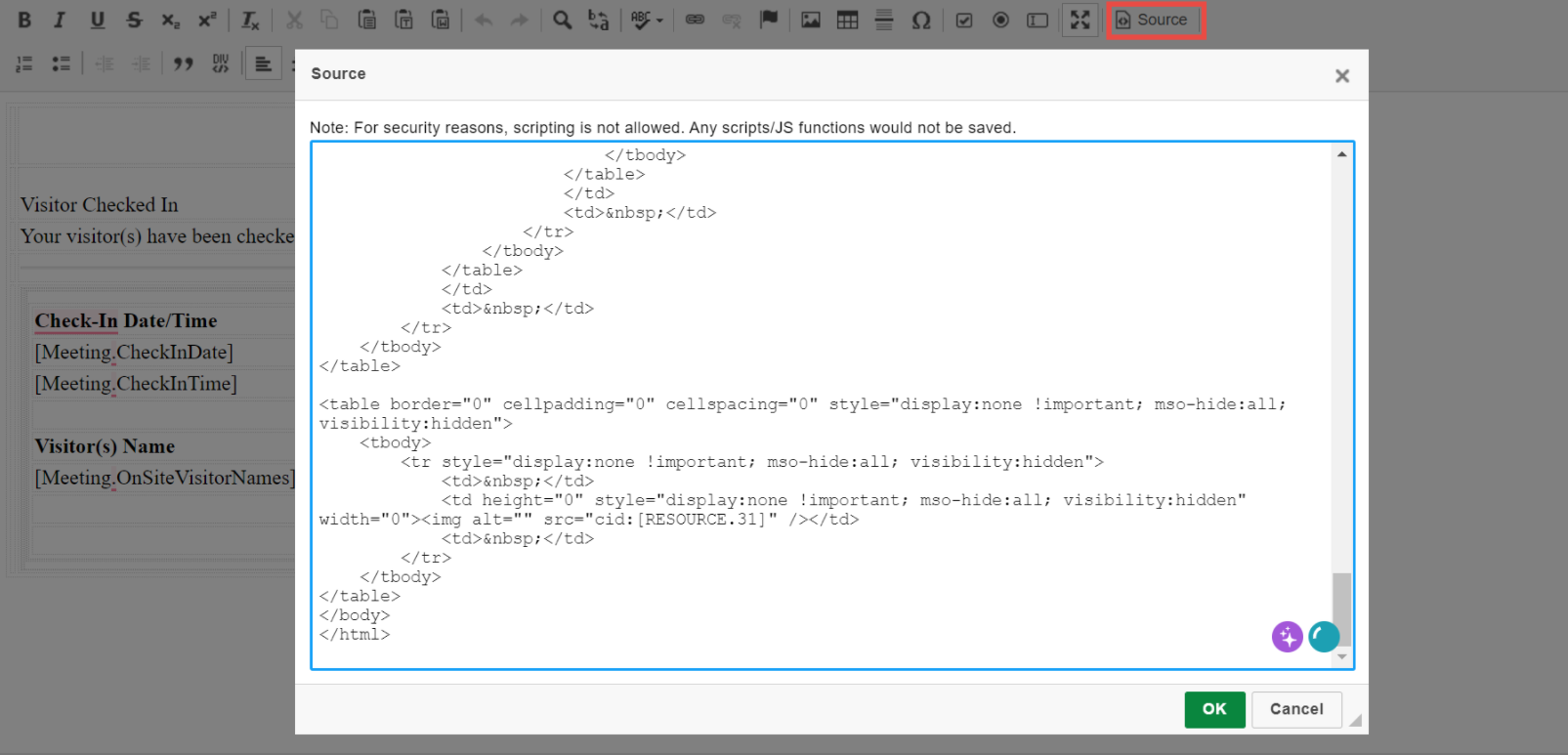This screenshot has width=1568, height=755.
Task: Align text left
Action: (263, 63)
